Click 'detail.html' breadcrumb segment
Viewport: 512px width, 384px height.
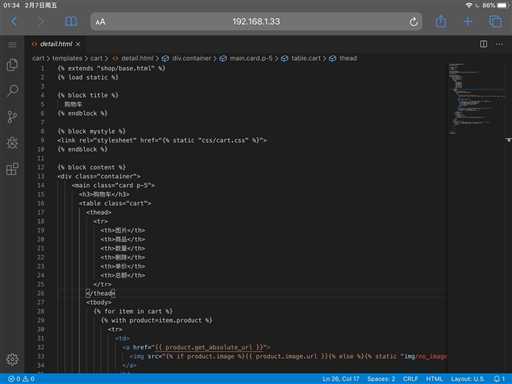pos(137,58)
